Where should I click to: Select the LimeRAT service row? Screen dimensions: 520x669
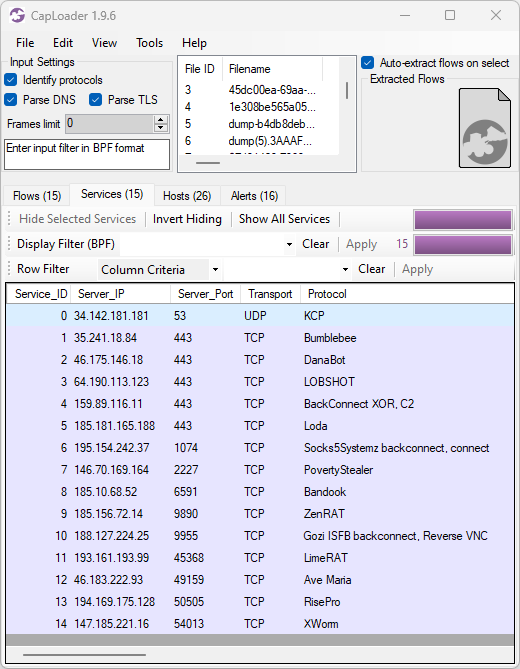260,558
